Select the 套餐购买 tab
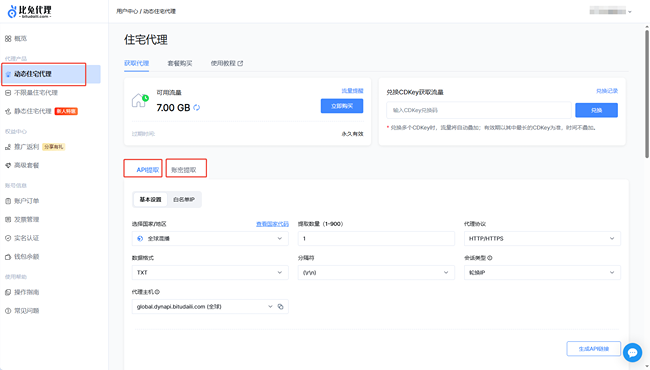 pyautogui.click(x=180, y=63)
